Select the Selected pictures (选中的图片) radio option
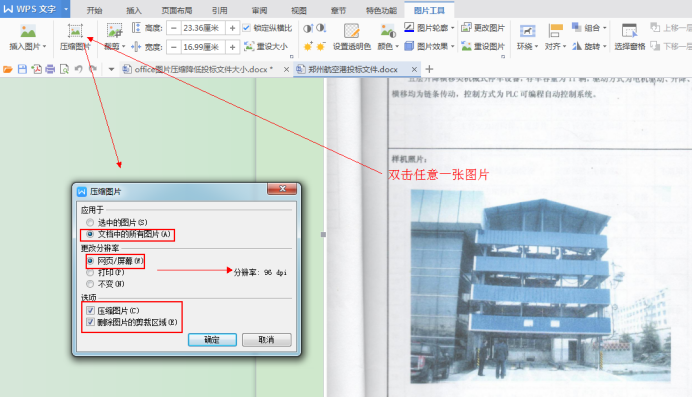 click(90, 222)
